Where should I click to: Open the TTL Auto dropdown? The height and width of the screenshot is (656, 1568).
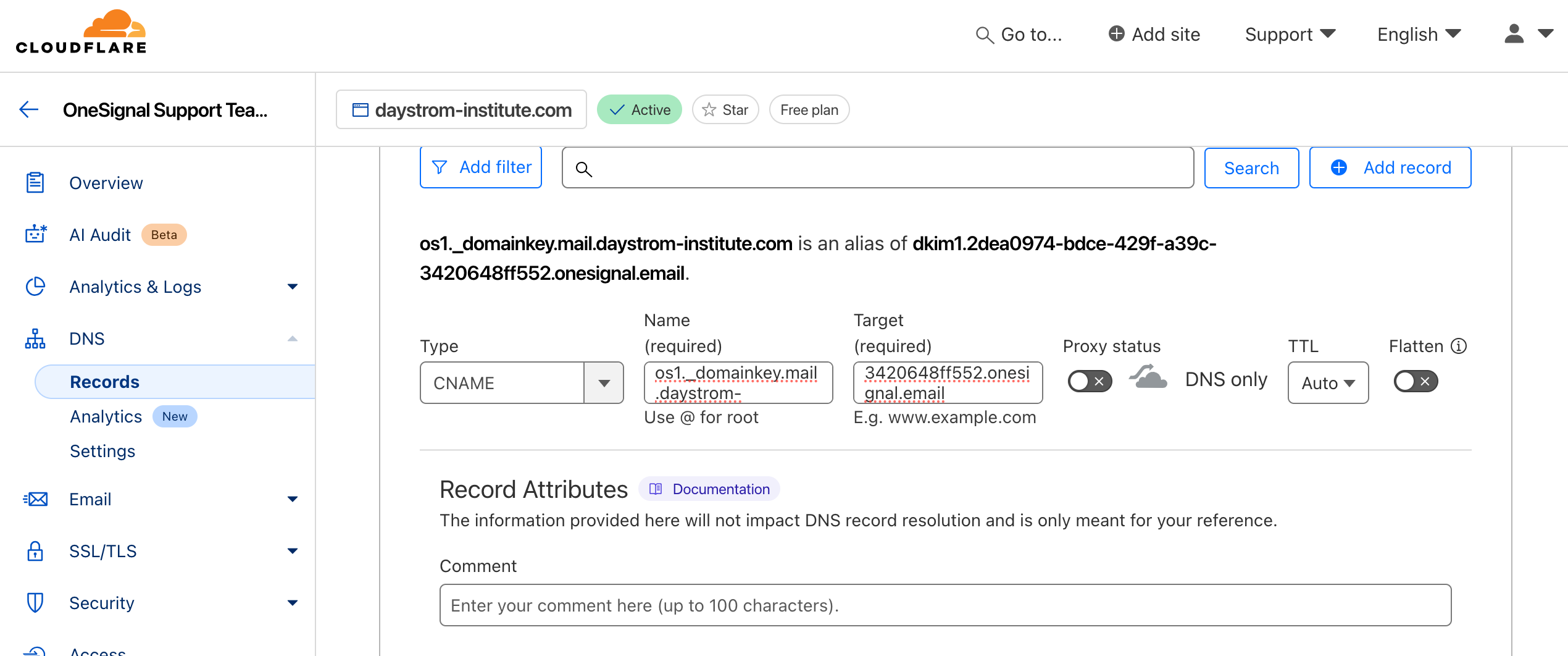pyautogui.click(x=1328, y=383)
